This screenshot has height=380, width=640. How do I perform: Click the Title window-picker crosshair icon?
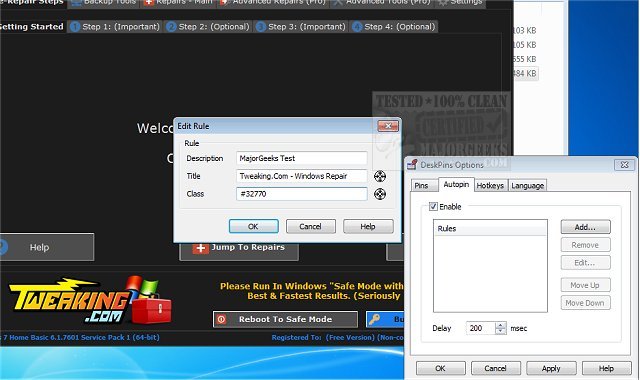pyautogui.click(x=380, y=176)
